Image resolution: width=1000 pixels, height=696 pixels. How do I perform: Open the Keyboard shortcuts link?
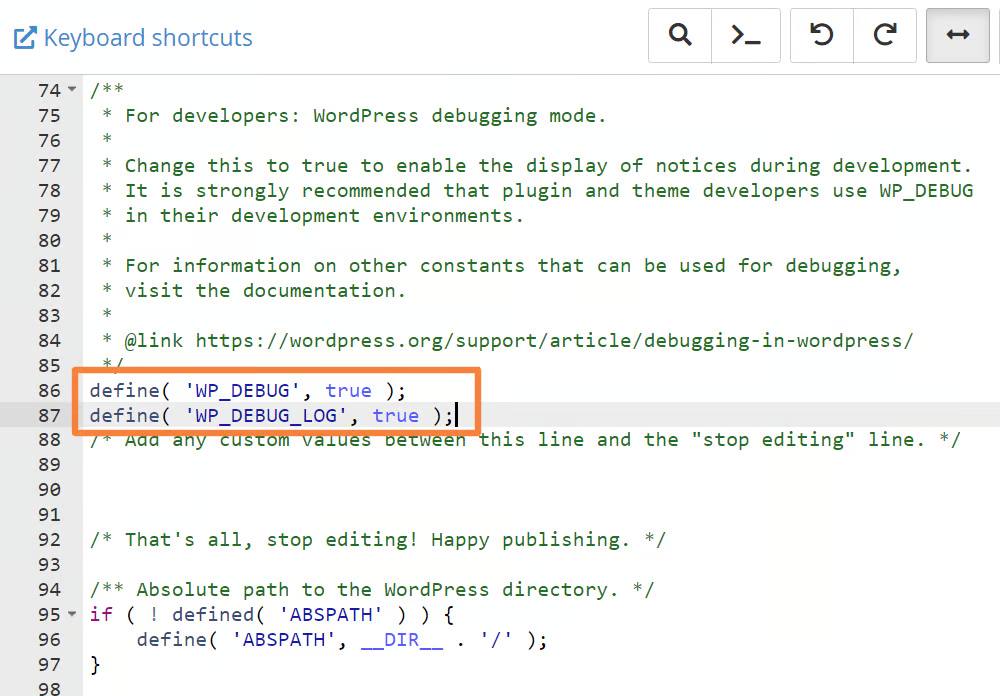[x=148, y=38]
